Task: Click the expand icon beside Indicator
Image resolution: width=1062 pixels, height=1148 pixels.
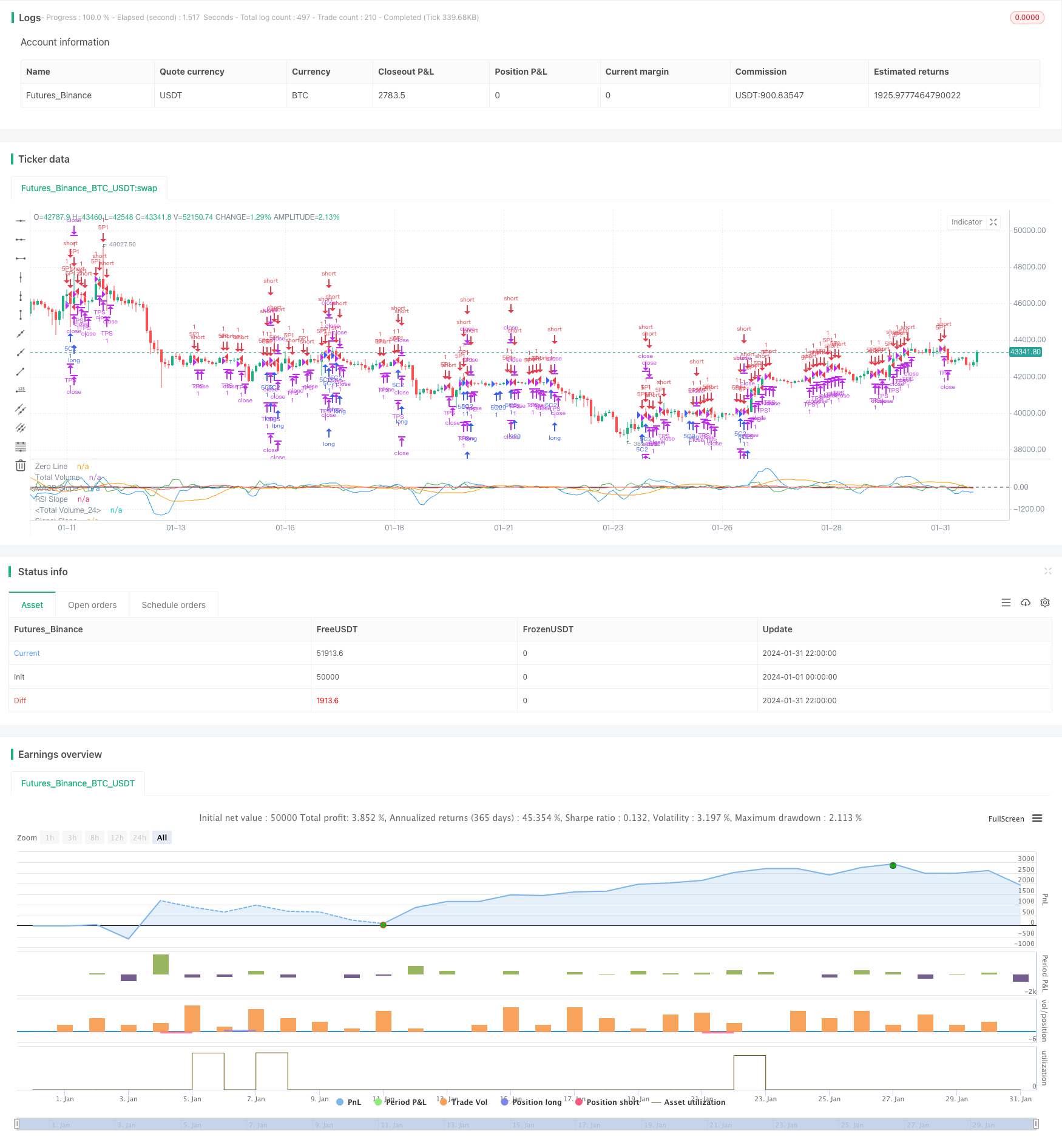Action: point(993,222)
